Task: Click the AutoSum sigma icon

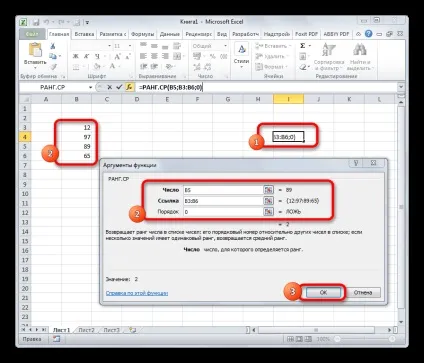Action: (x=303, y=46)
